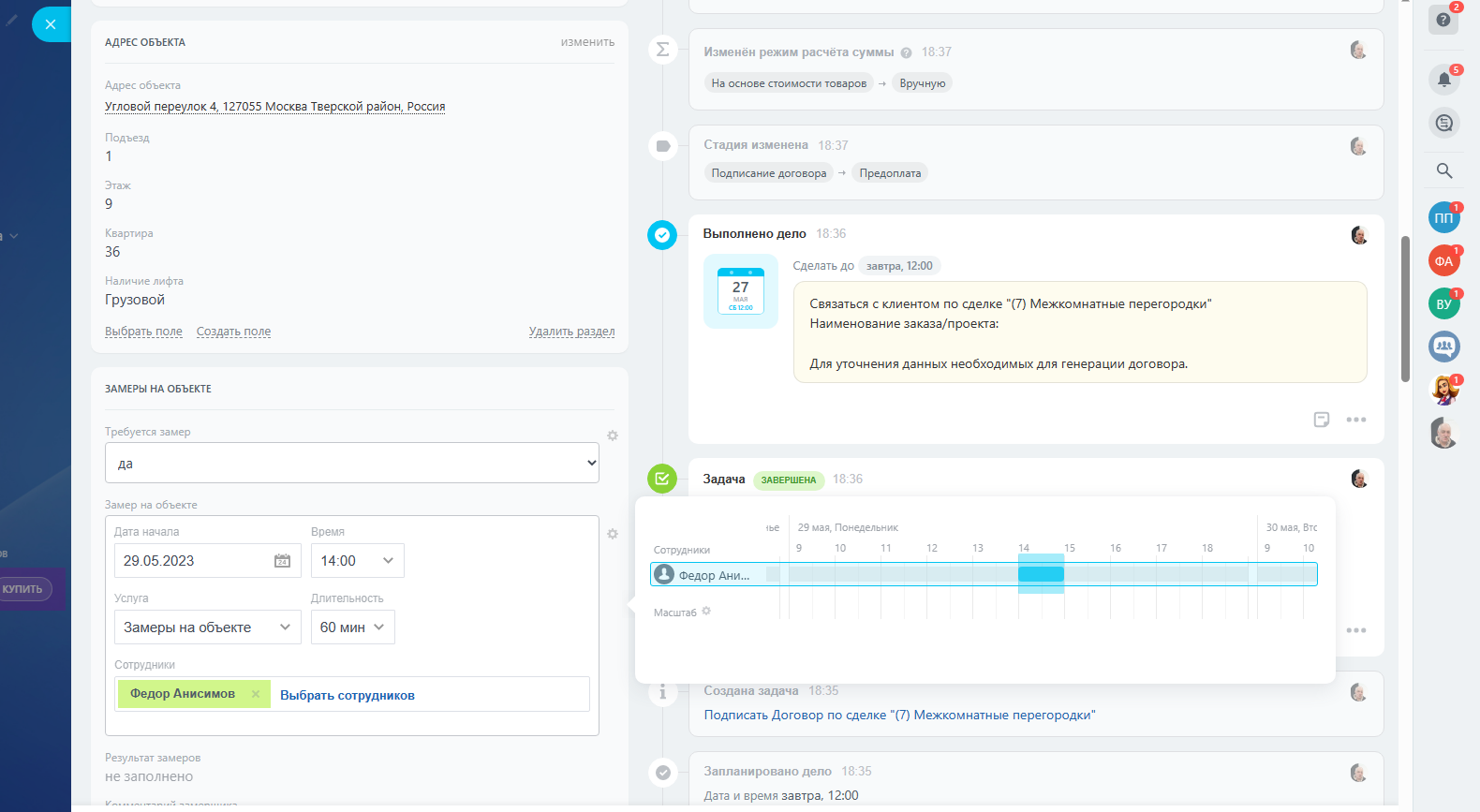Image resolution: width=1480 pixels, height=812 pixels.
Task: Open three-dots menu in Выполнено дело card
Action: tap(1355, 420)
